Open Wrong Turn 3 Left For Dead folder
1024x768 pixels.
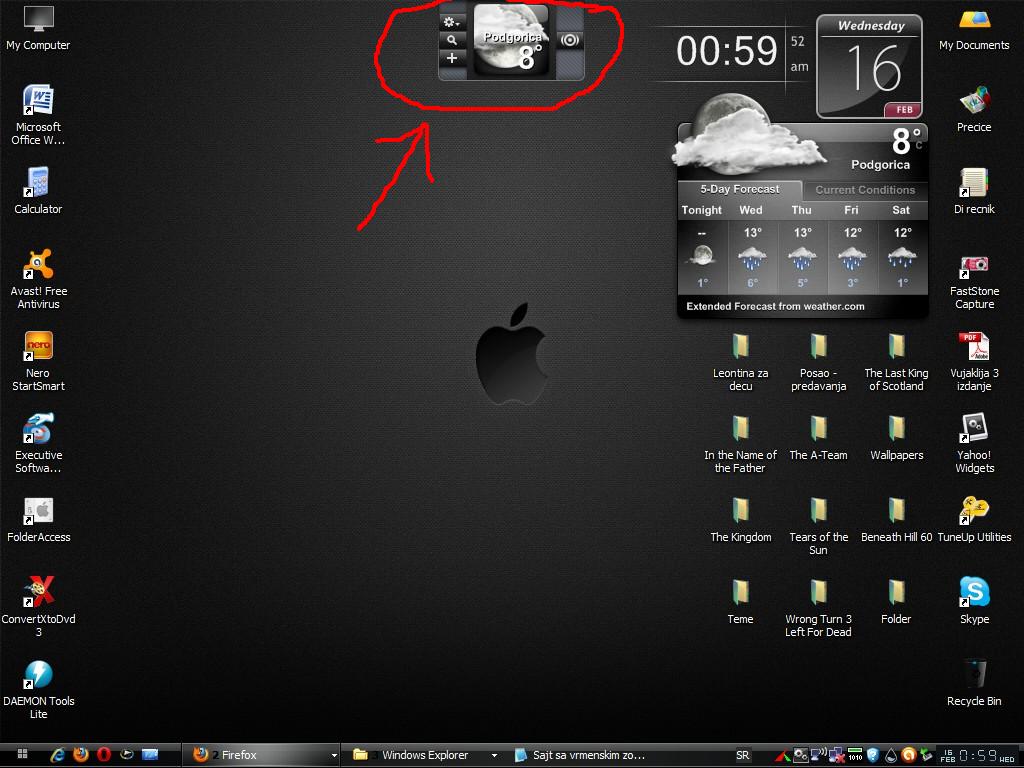pos(818,607)
